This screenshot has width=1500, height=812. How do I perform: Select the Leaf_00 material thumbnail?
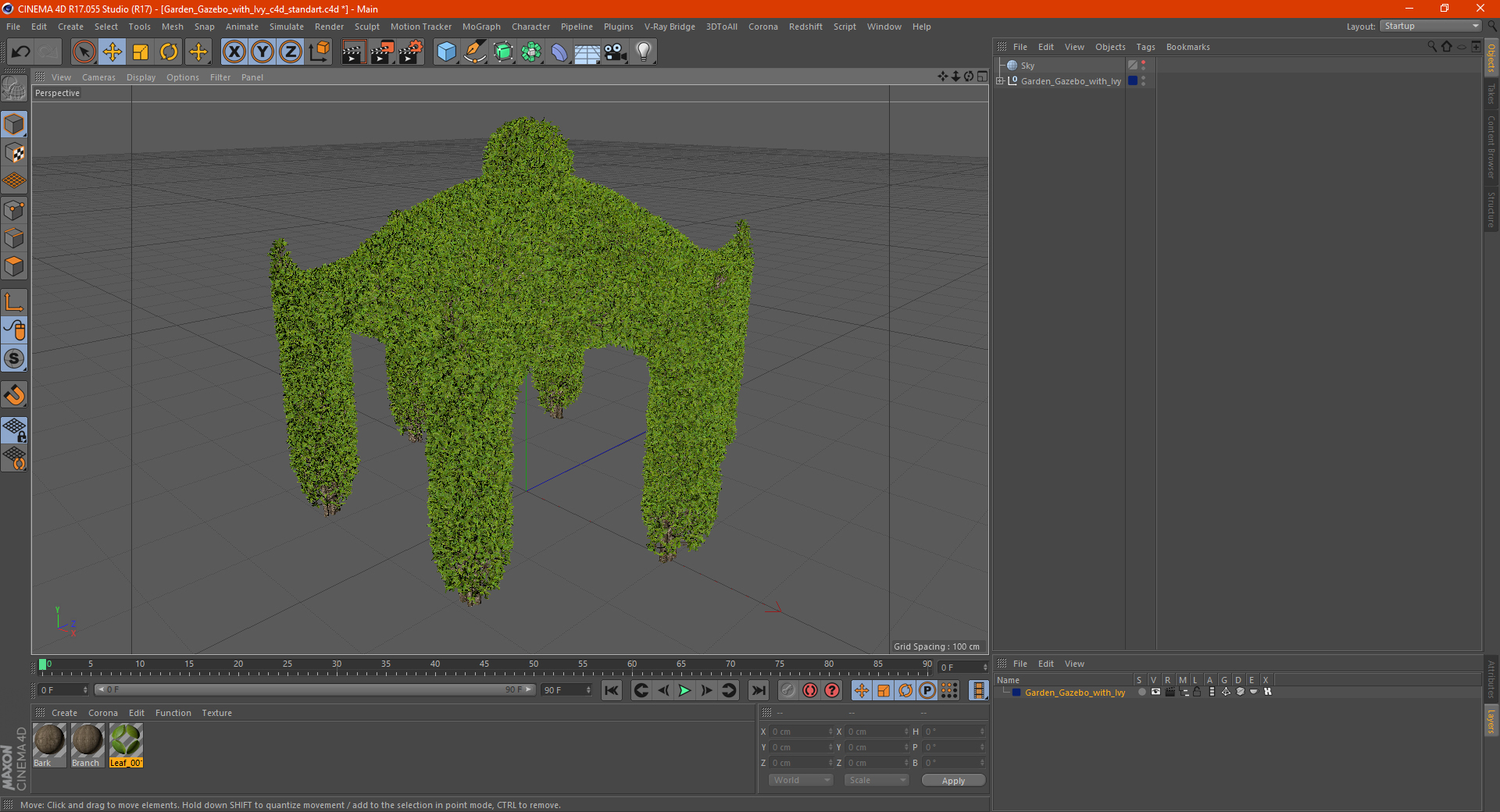click(126, 745)
